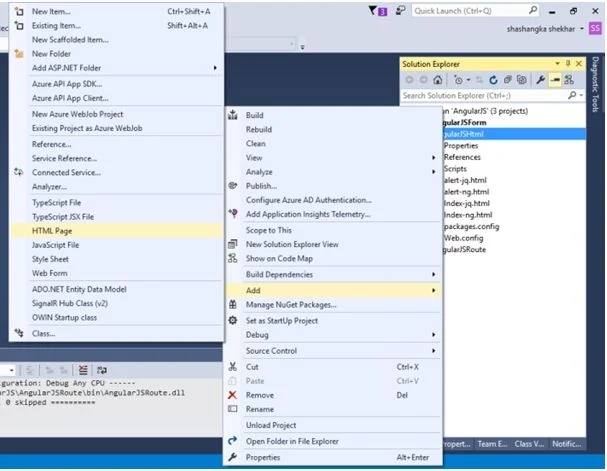
Task: Select packages.config in Solution Explorer
Action: [x=472, y=226]
